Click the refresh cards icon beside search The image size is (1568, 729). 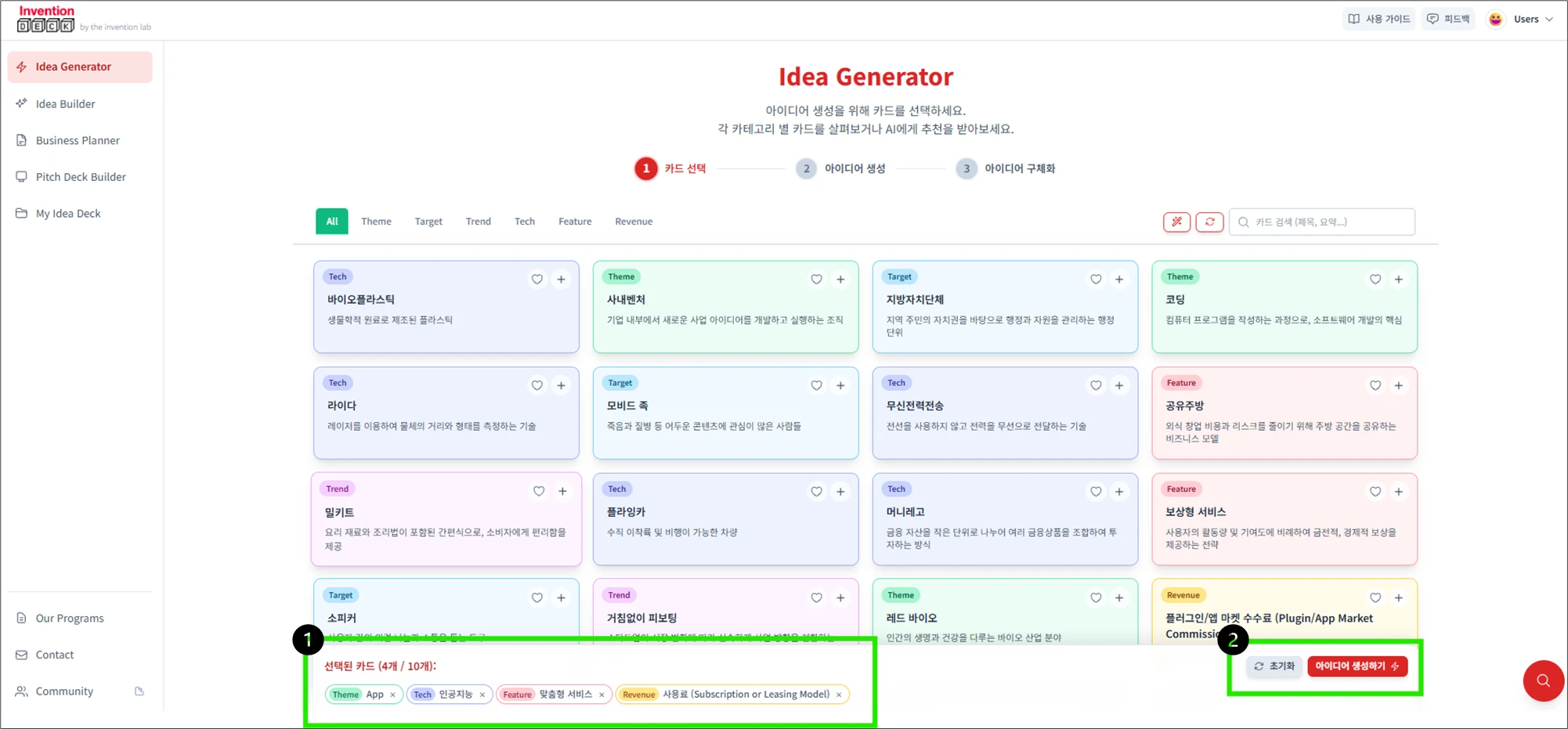click(x=1209, y=222)
